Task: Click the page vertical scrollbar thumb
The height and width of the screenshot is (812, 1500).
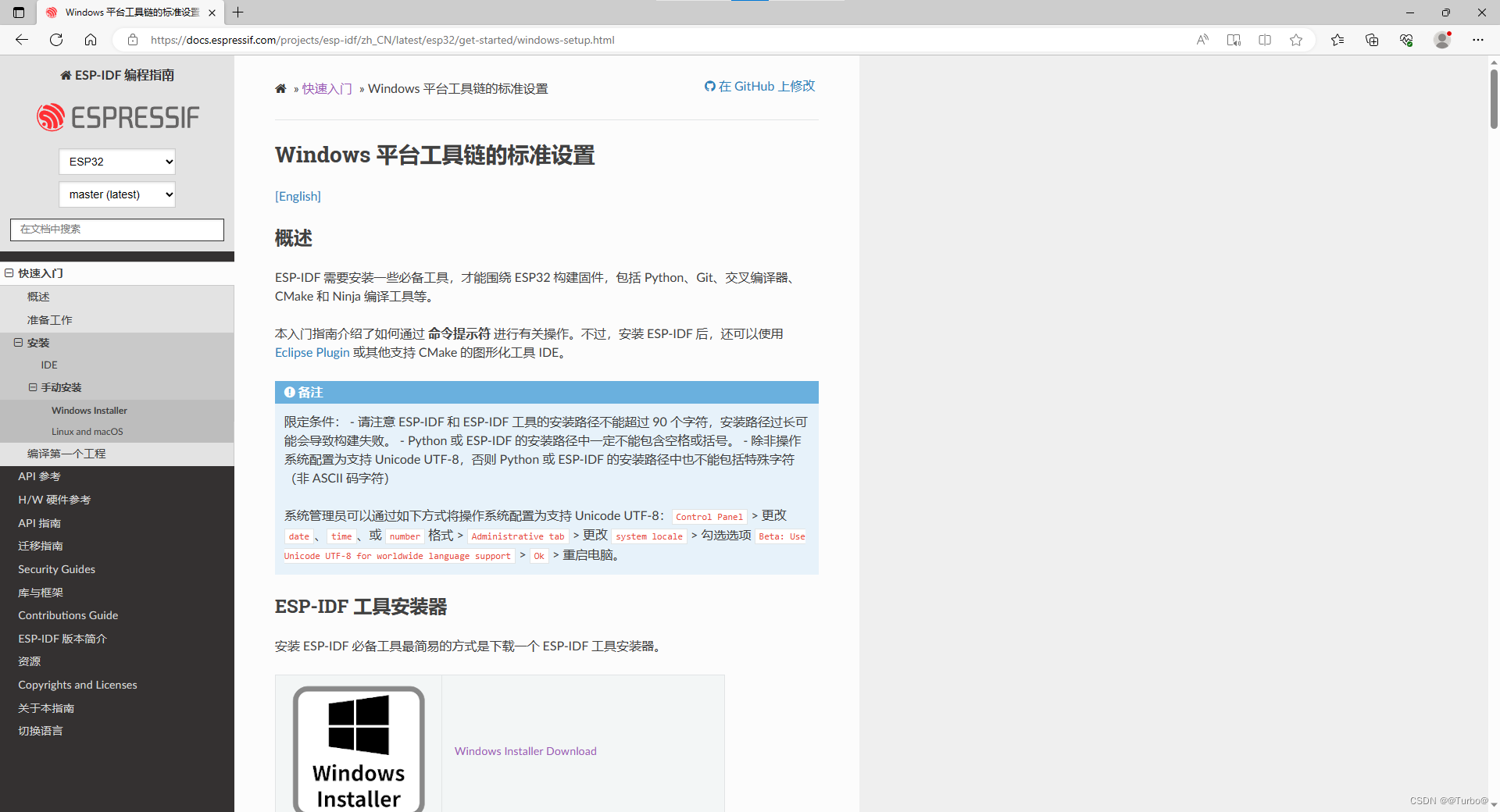Action: point(1494,99)
